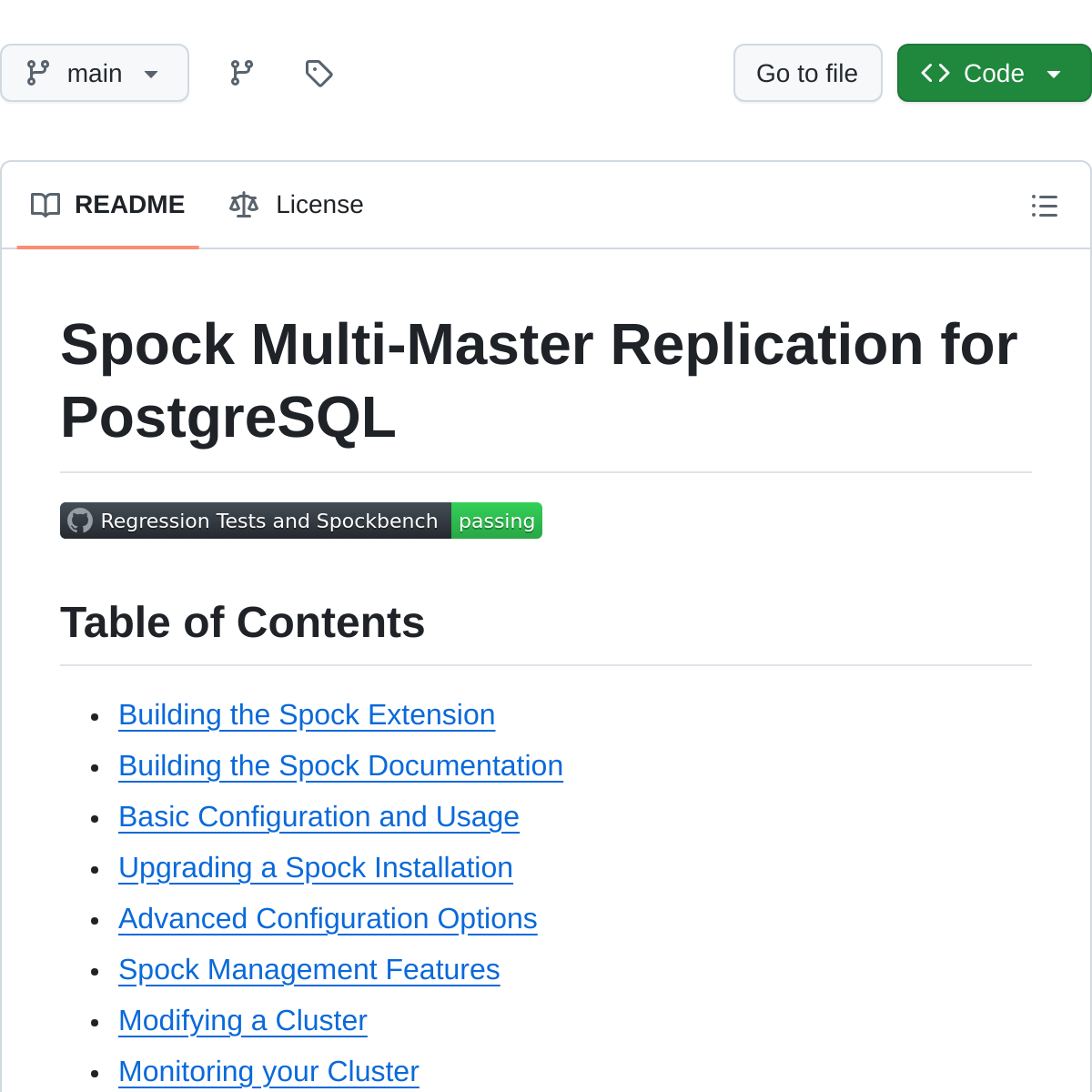Screen dimensions: 1092x1092
Task: Click the green passing status badge
Action: click(x=496, y=521)
